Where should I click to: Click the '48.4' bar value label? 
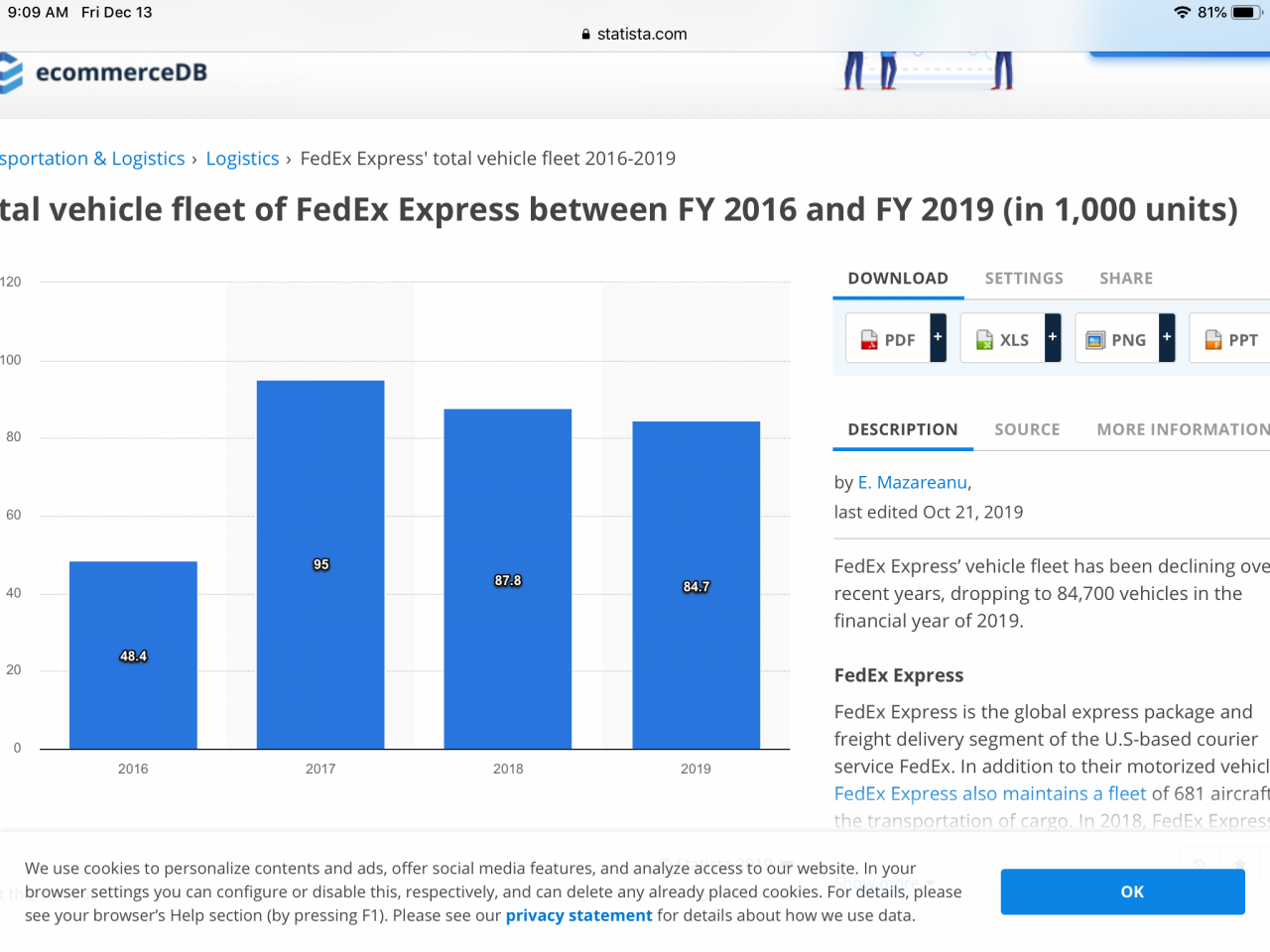point(133,655)
